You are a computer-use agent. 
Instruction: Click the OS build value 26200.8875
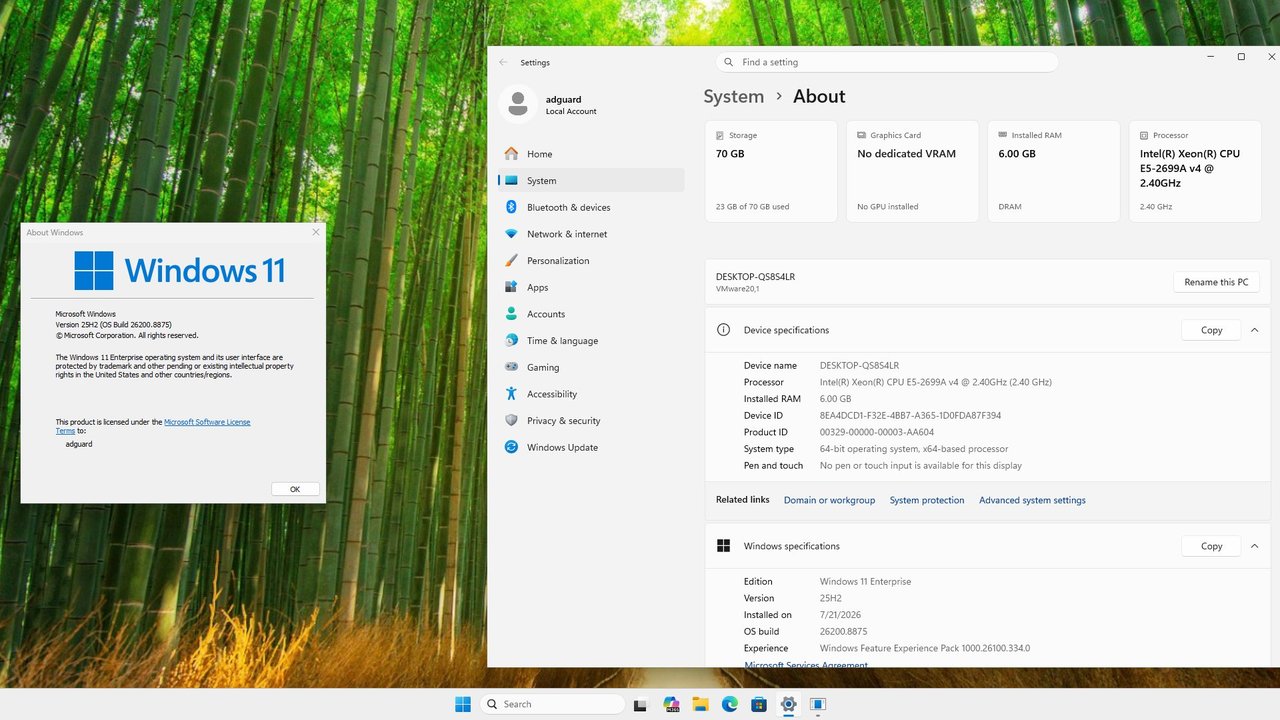(843, 631)
